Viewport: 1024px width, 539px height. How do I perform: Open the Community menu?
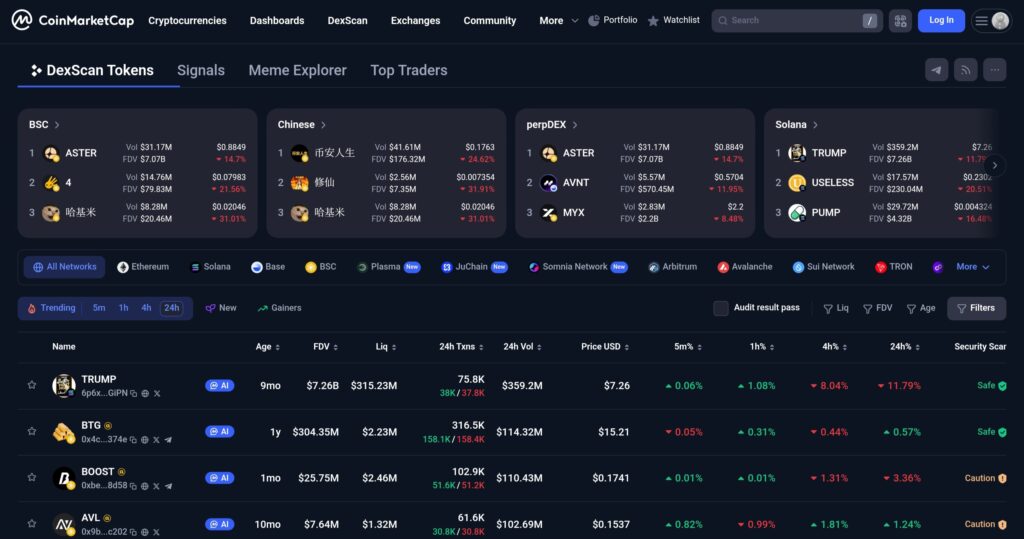point(490,20)
